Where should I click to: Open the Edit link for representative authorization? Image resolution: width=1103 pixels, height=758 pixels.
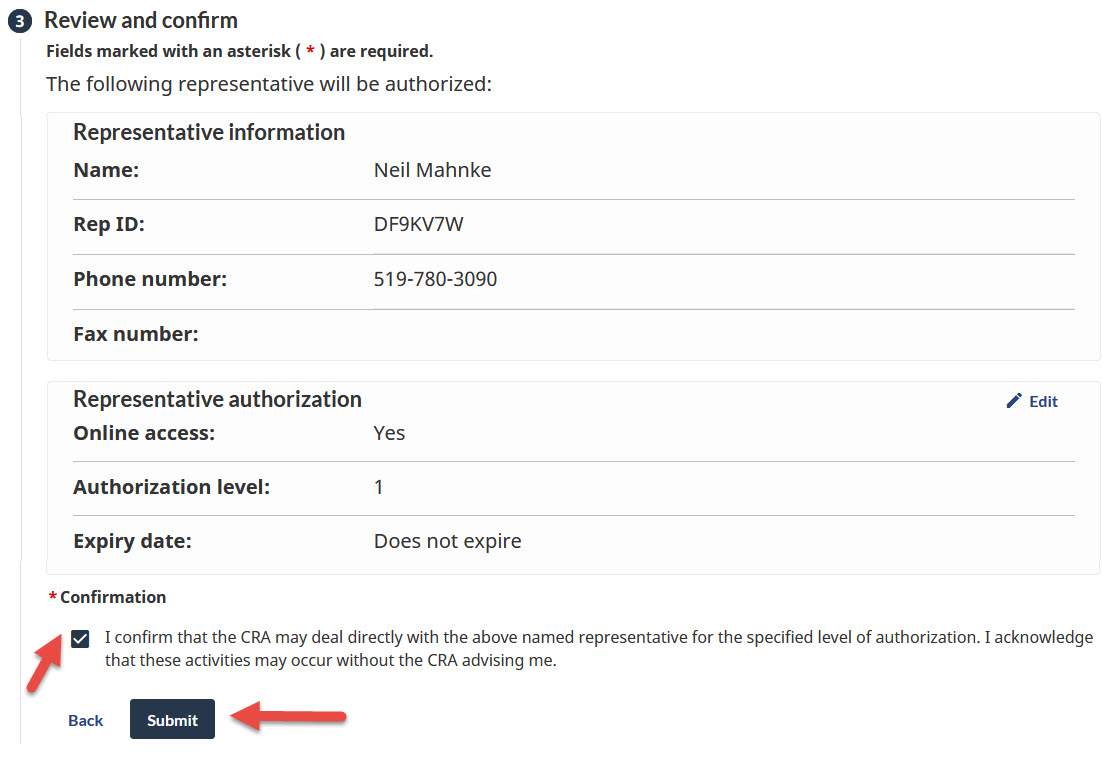click(x=1042, y=402)
